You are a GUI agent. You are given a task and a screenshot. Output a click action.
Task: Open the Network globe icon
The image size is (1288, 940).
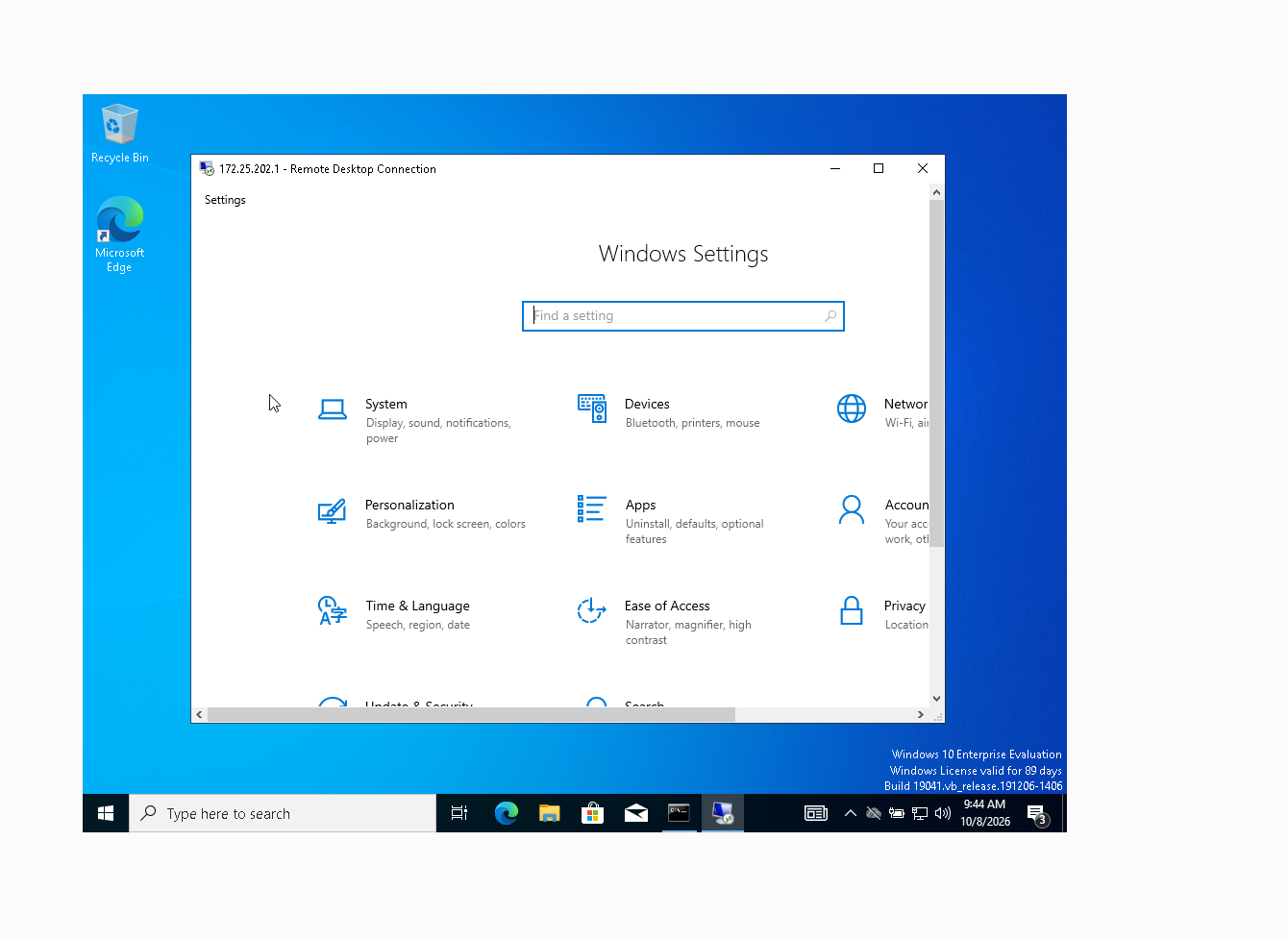click(x=852, y=408)
